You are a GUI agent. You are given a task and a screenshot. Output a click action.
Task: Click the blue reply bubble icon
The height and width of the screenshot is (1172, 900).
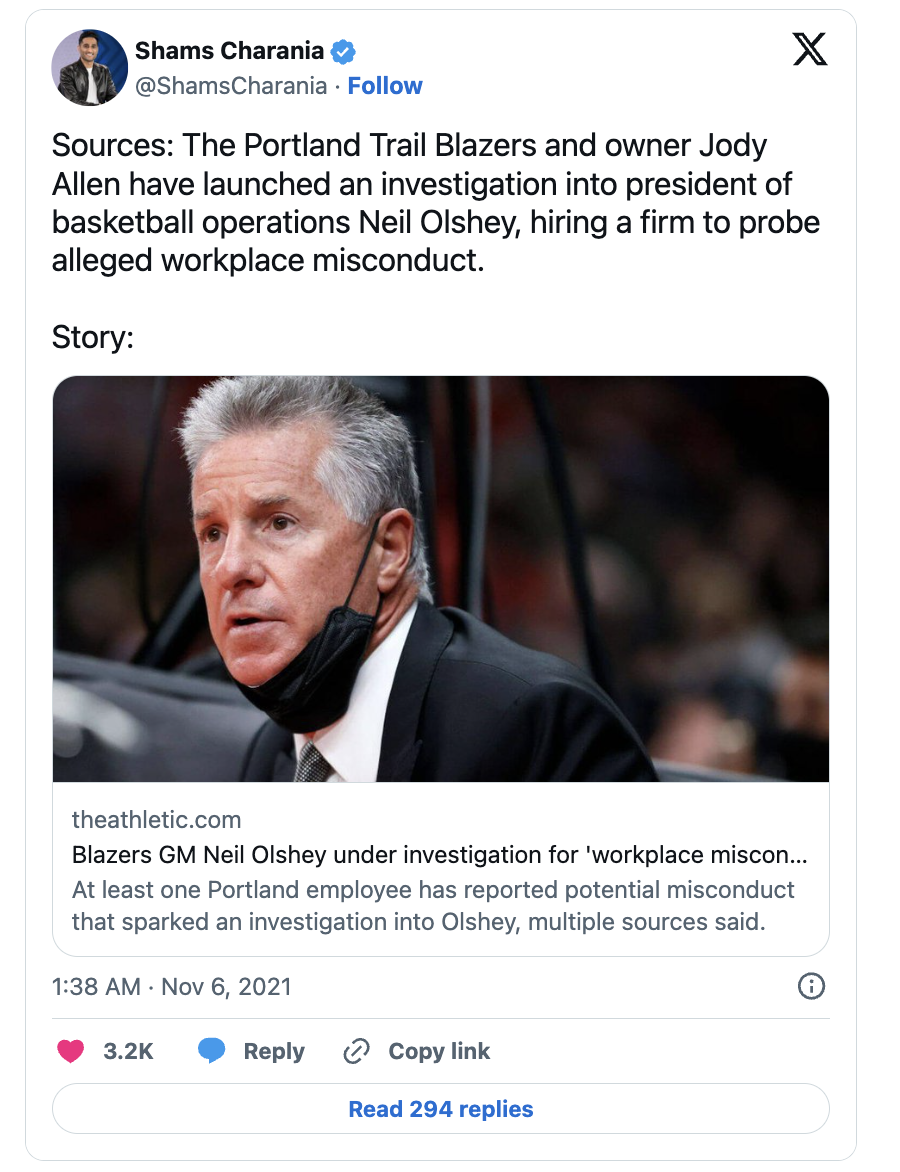pos(212,1050)
